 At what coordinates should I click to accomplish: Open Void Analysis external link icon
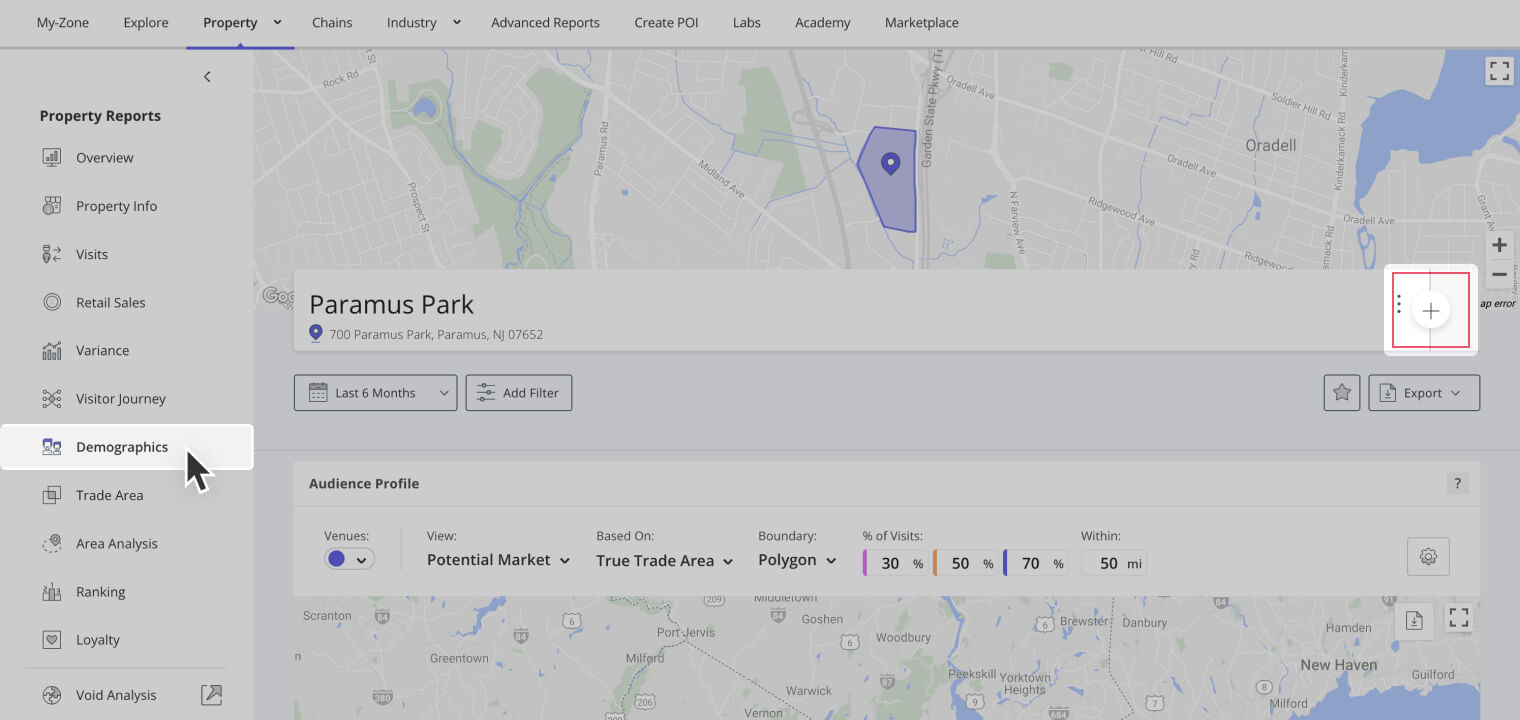click(x=211, y=694)
